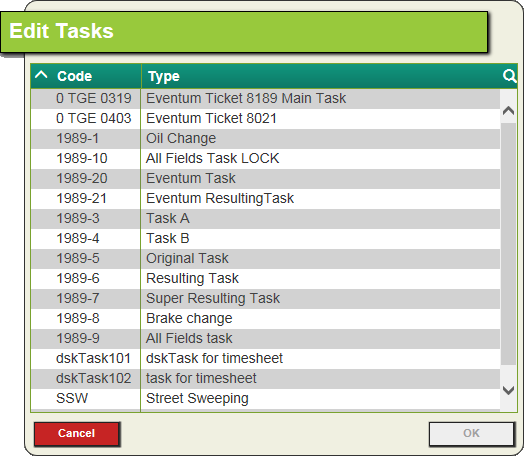Select code 0 TGE 0403
Viewport: 524px width, 456px height.
[94, 118]
